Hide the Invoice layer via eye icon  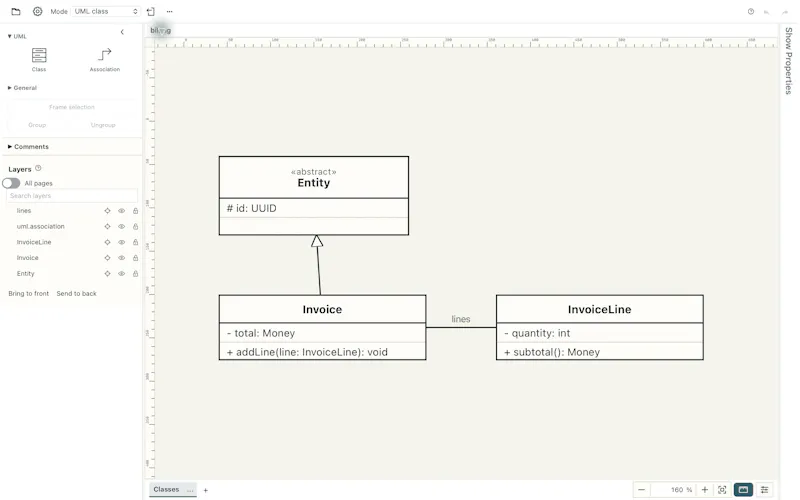(x=121, y=258)
